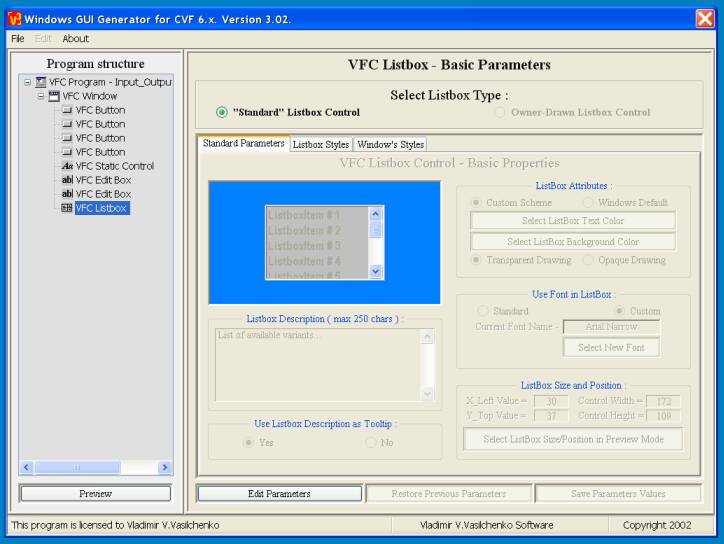Choose Custom font radio button
724x544 pixels.
click(x=620, y=311)
